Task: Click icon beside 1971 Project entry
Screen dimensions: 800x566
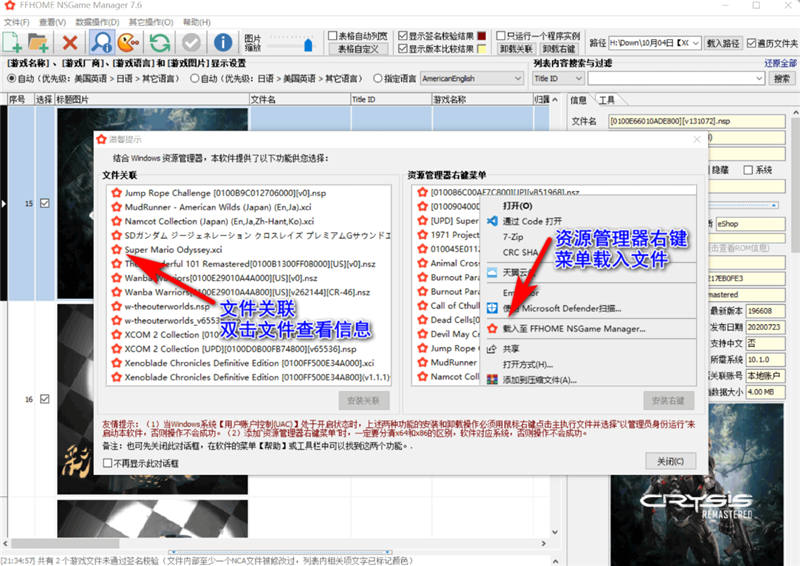Action: tap(422, 235)
